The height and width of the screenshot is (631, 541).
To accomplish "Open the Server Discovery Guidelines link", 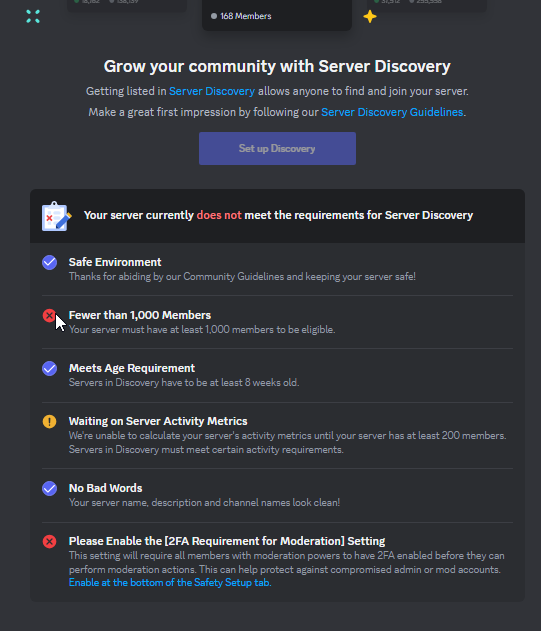I will click(x=392, y=112).
